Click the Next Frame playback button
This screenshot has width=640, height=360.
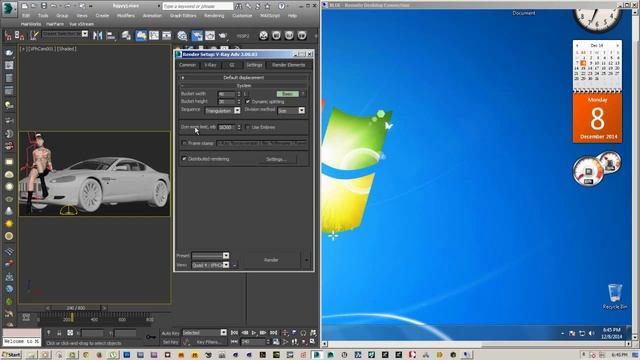click(x=263, y=333)
